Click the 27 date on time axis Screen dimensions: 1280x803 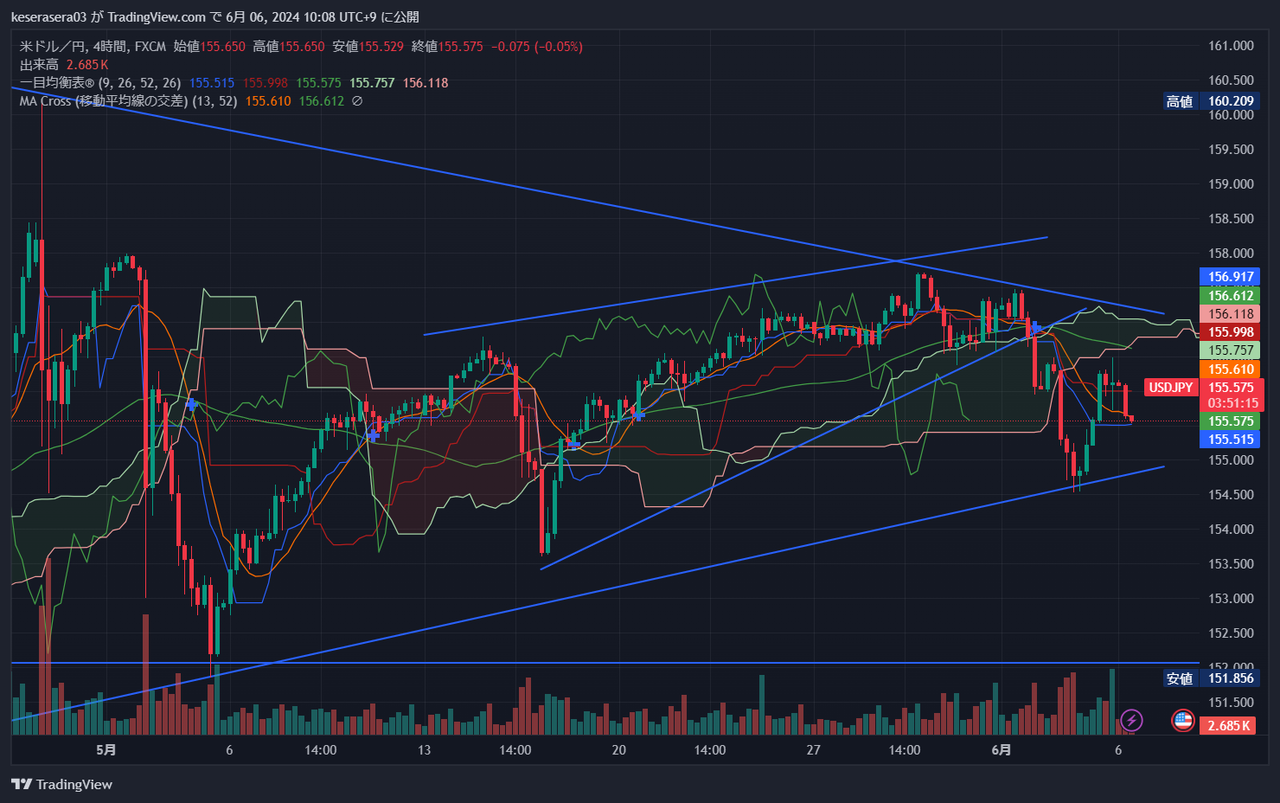813,750
